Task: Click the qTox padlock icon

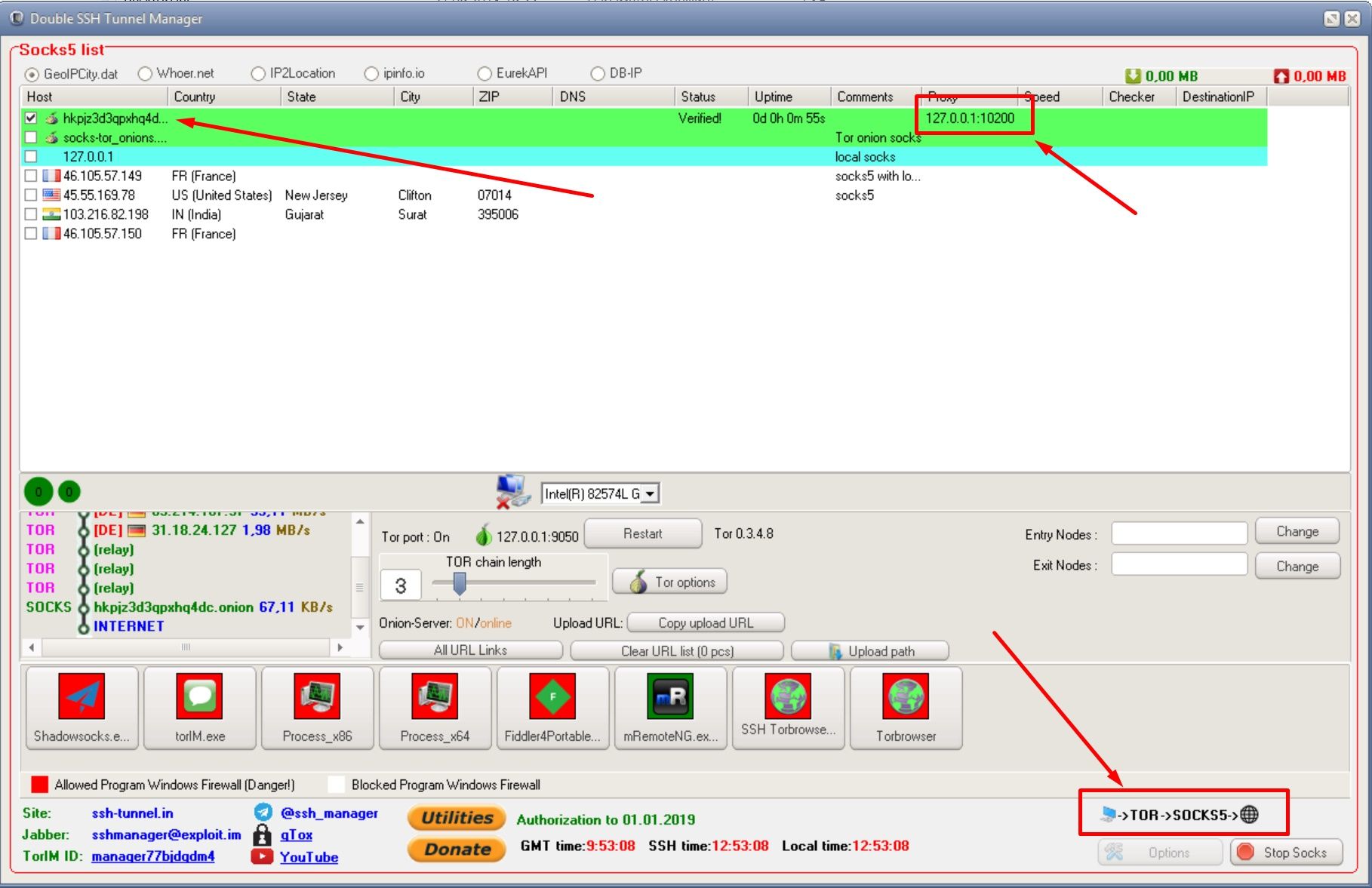Action: (262, 834)
